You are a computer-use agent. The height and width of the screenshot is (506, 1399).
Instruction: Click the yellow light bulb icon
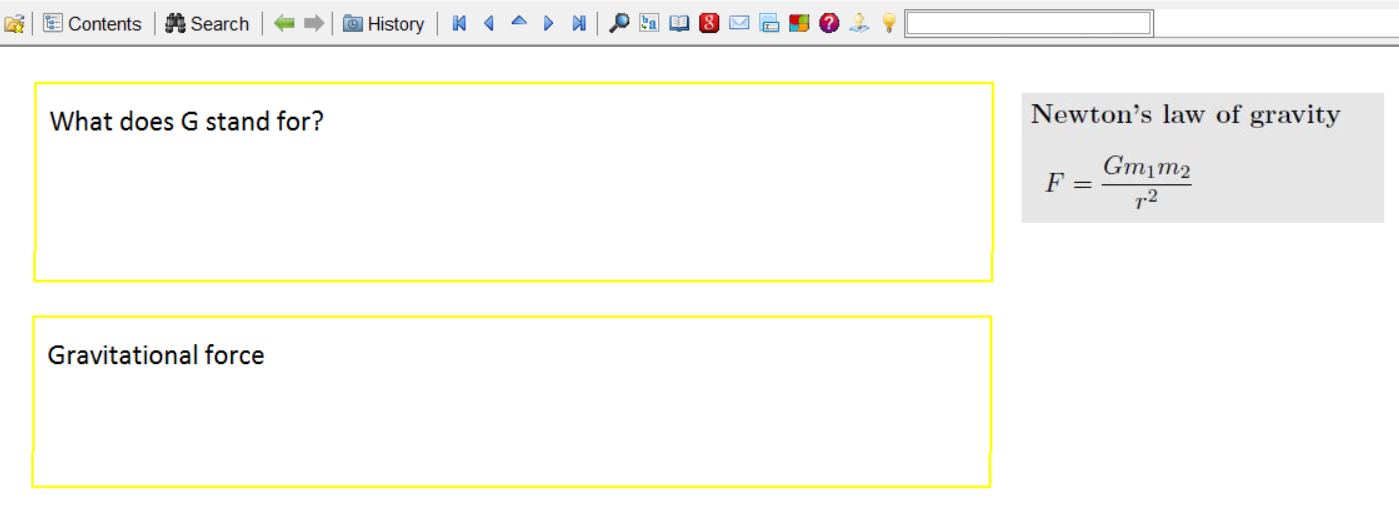888,23
